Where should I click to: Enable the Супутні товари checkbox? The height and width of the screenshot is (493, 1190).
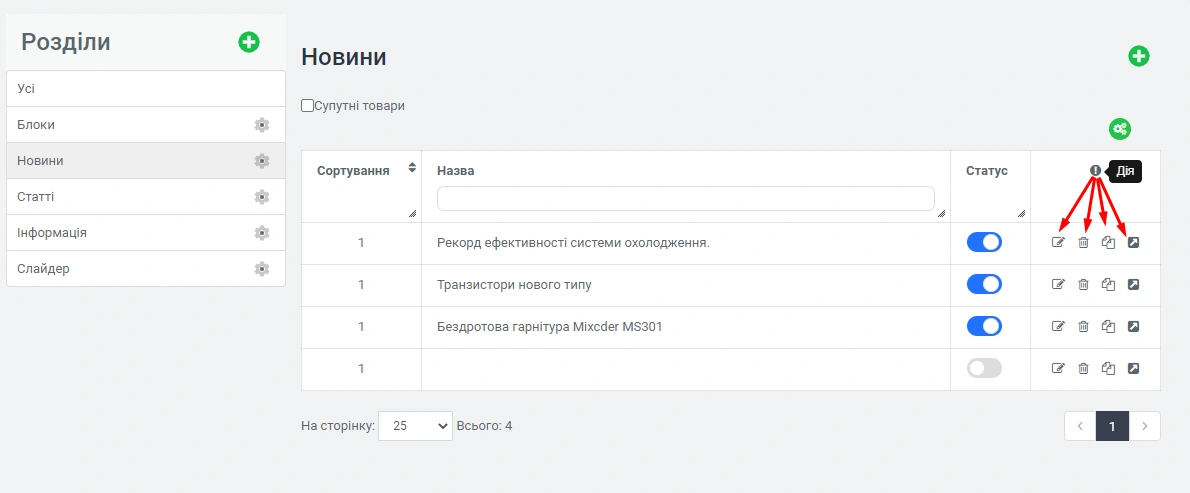coord(308,105)
